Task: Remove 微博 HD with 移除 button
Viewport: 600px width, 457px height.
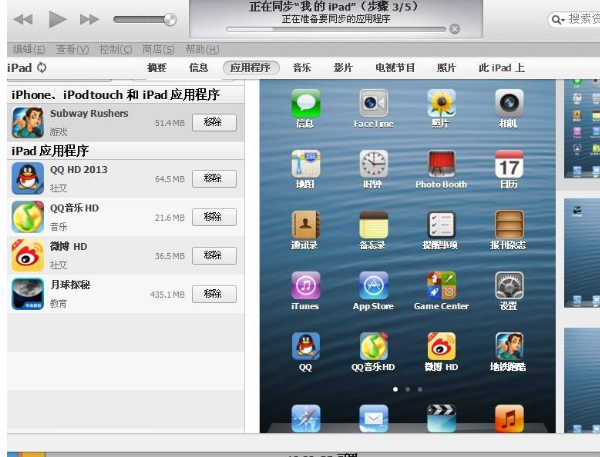Action: point(214,256)
